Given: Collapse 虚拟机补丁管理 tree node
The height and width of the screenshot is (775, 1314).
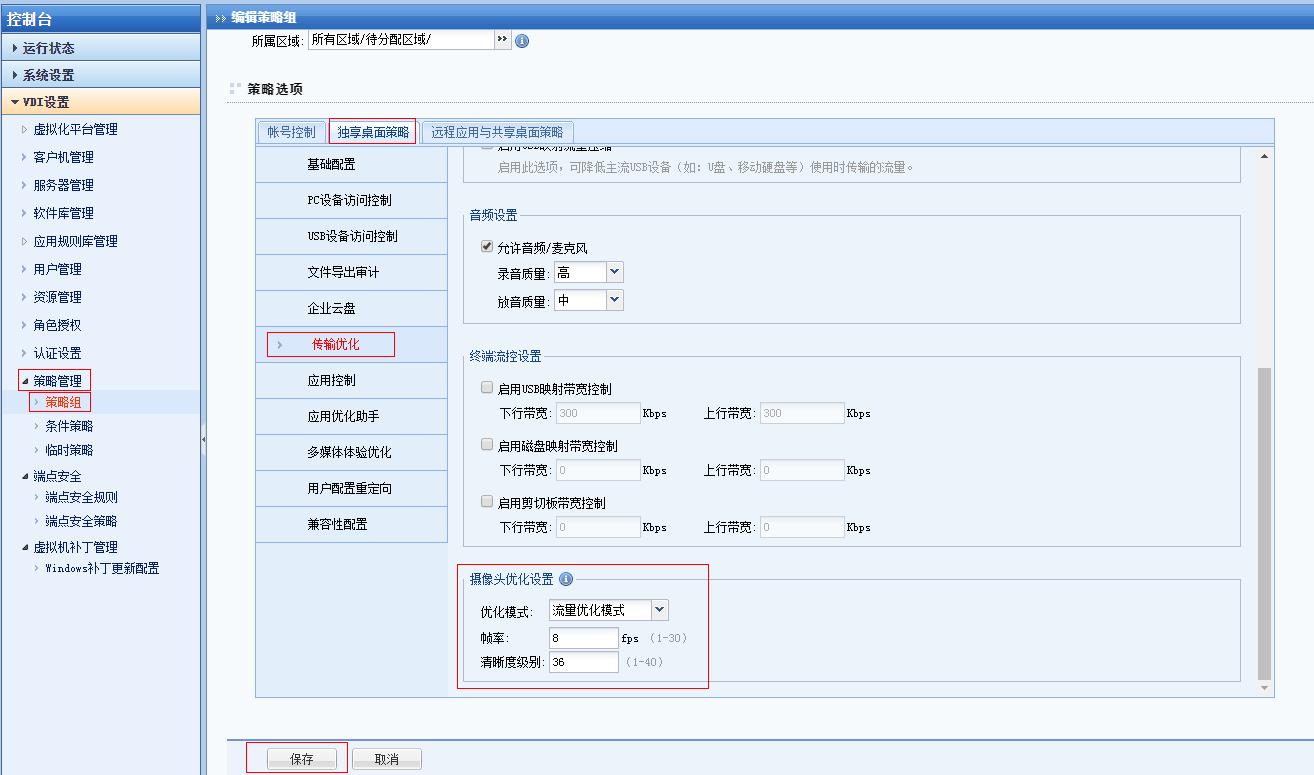Looking at the screenshot, I should 26,547.
